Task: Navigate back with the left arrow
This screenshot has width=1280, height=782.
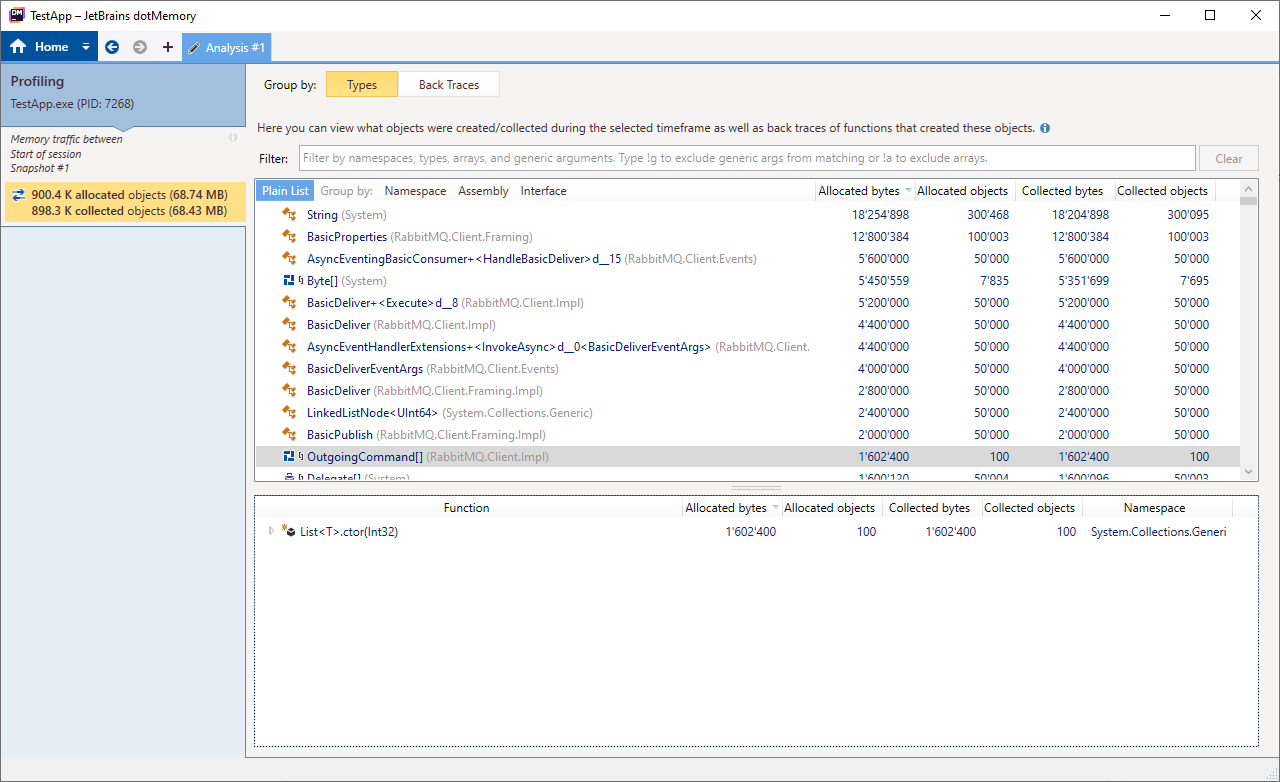Action: pos(112,47)
